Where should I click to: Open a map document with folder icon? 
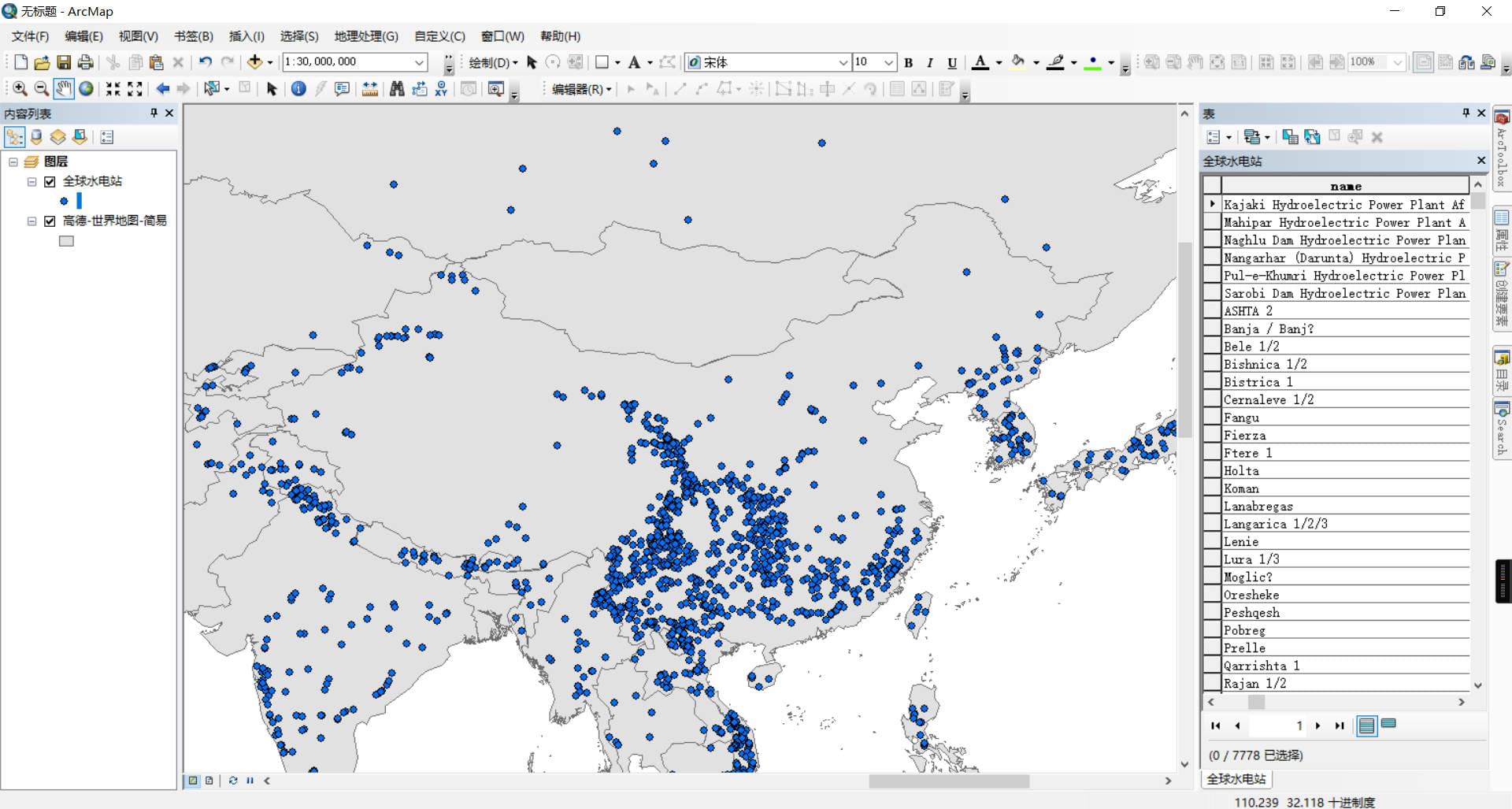point(43,62)
